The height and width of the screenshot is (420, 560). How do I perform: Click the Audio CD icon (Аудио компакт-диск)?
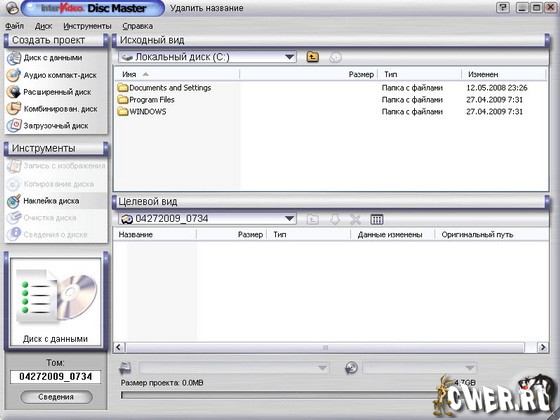click(14, 75)
